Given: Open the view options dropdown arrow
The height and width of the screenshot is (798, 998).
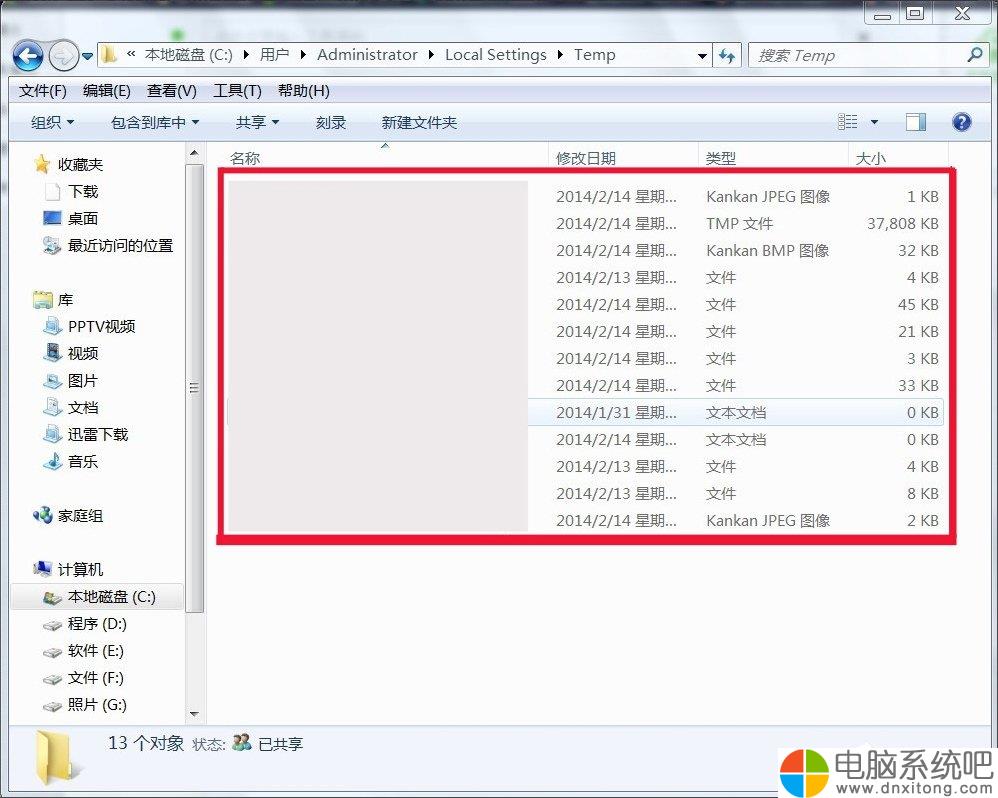Looking at the screenshot, I should pos(874,122).
